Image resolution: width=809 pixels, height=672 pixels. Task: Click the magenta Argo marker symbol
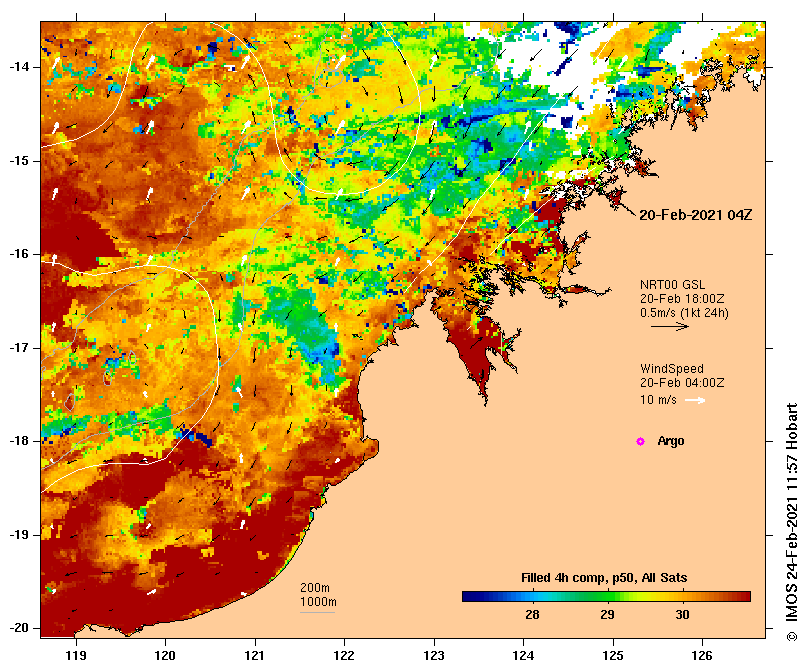click(640, 441)
